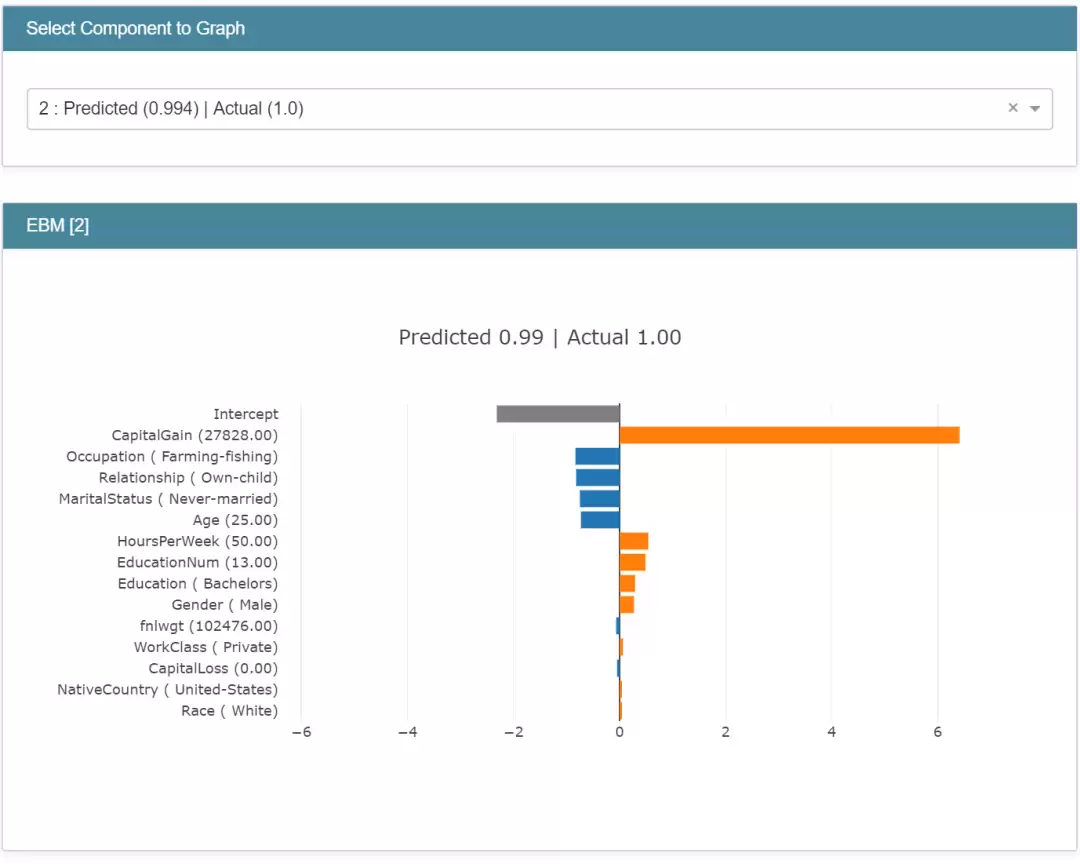Click the blue Relationship Own-child bar
The width and height of the screenshot is (1080, 864).
(598, 477)
